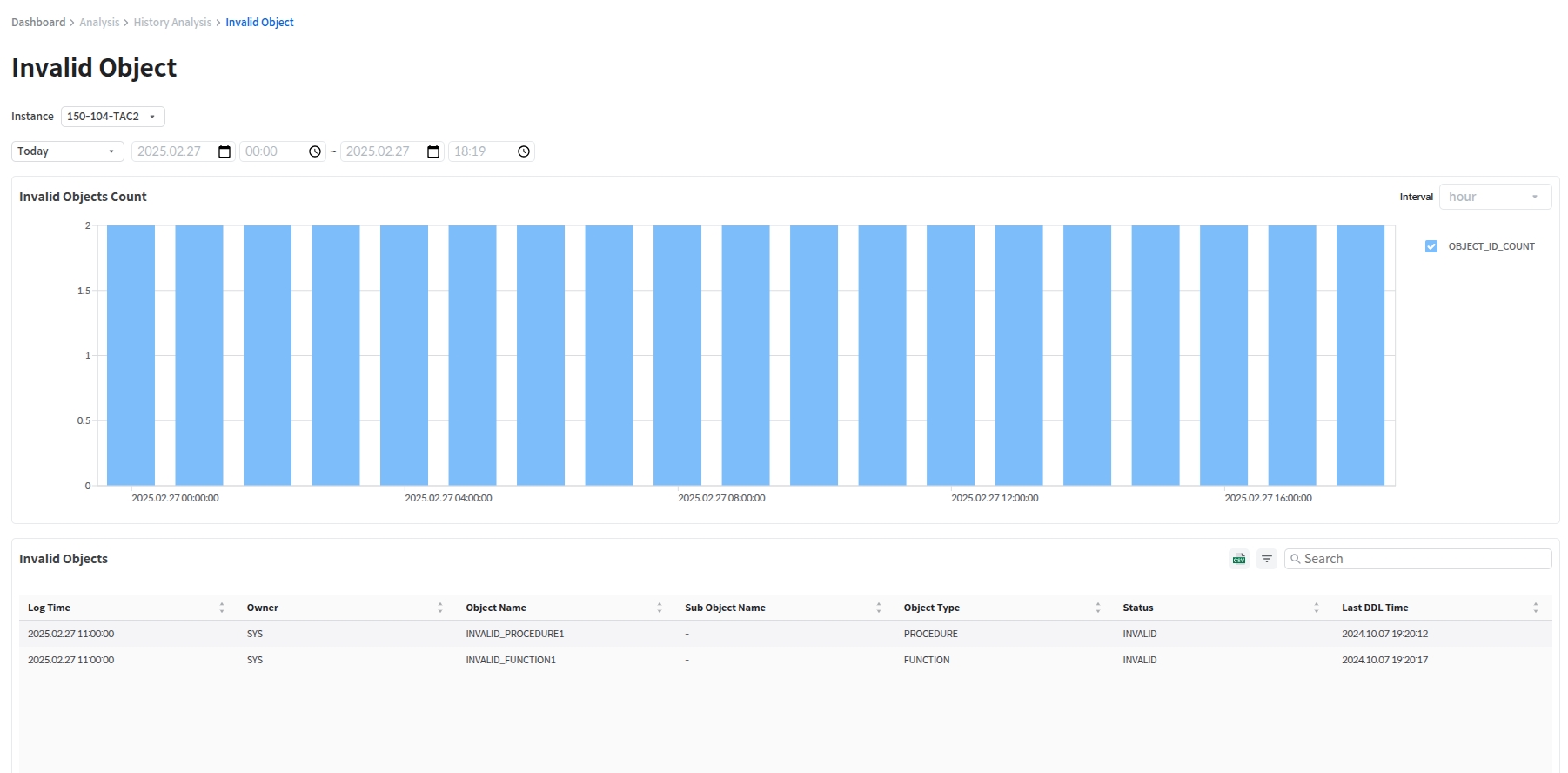Open the table filter icon
This screenshot has width=1568, height=773.
pos(1267,559)
